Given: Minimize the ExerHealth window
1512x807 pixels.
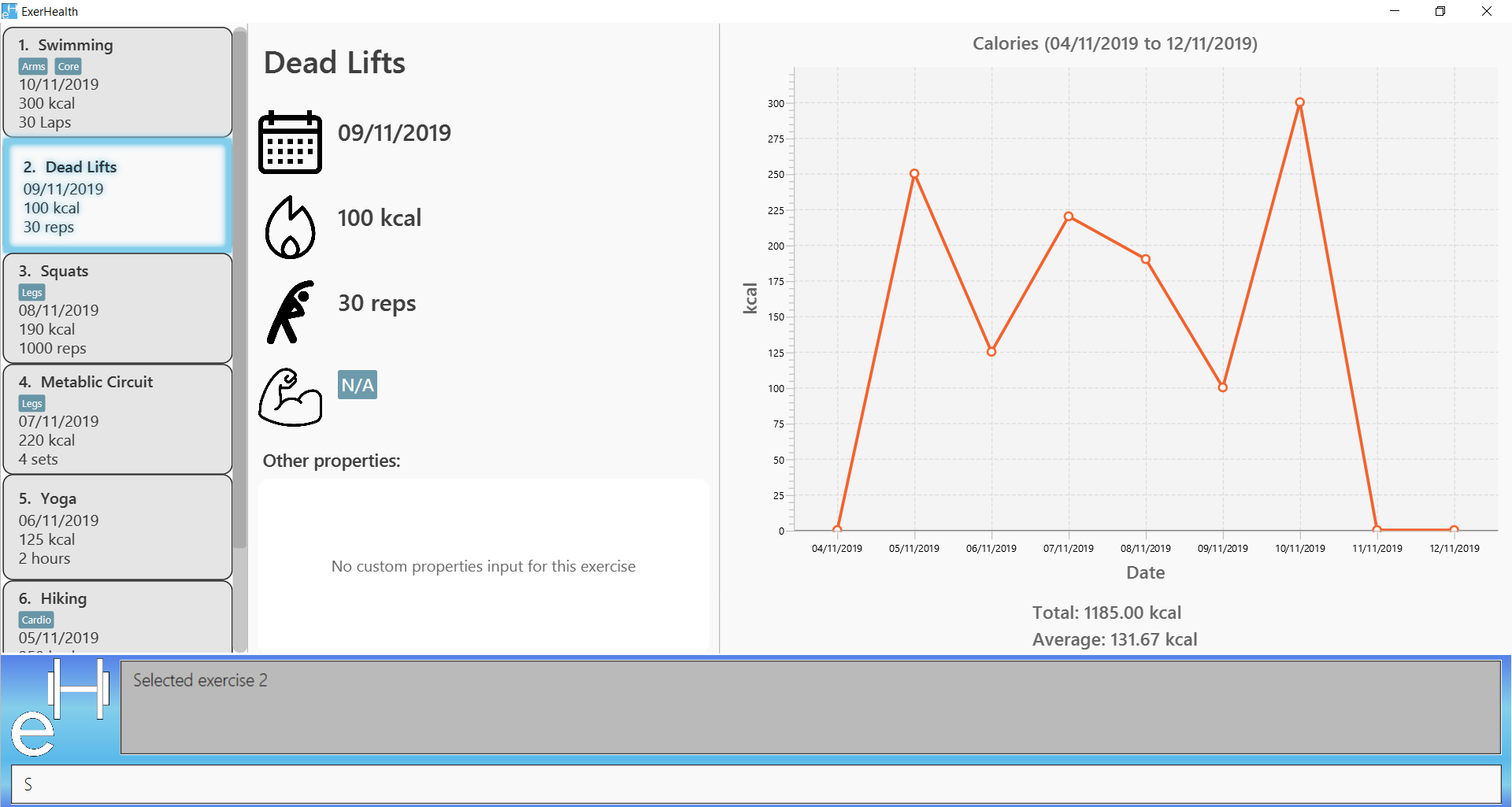Looking at the screenshot, I should [x=1395, y=11].
